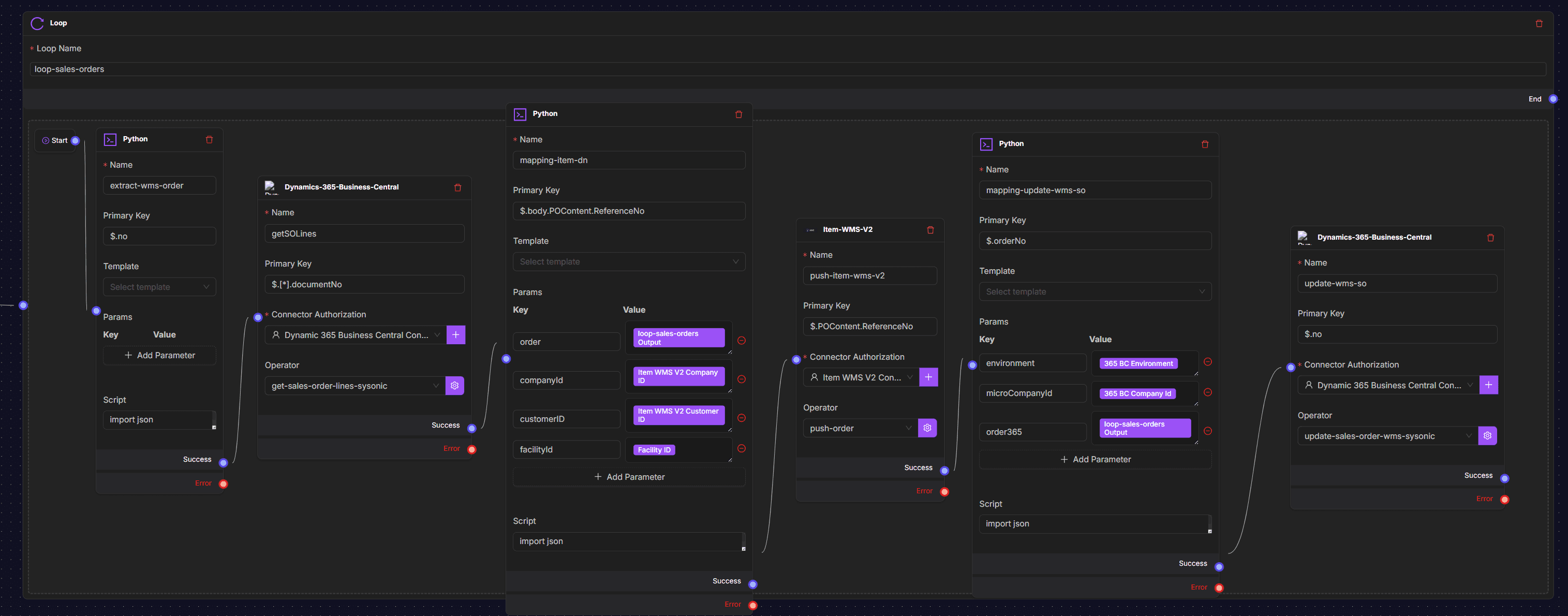This screenshot has width=1568, height=616.
Task: Remove the companyId parameter row
Action: pyautogui.click(x=741, y=379)
